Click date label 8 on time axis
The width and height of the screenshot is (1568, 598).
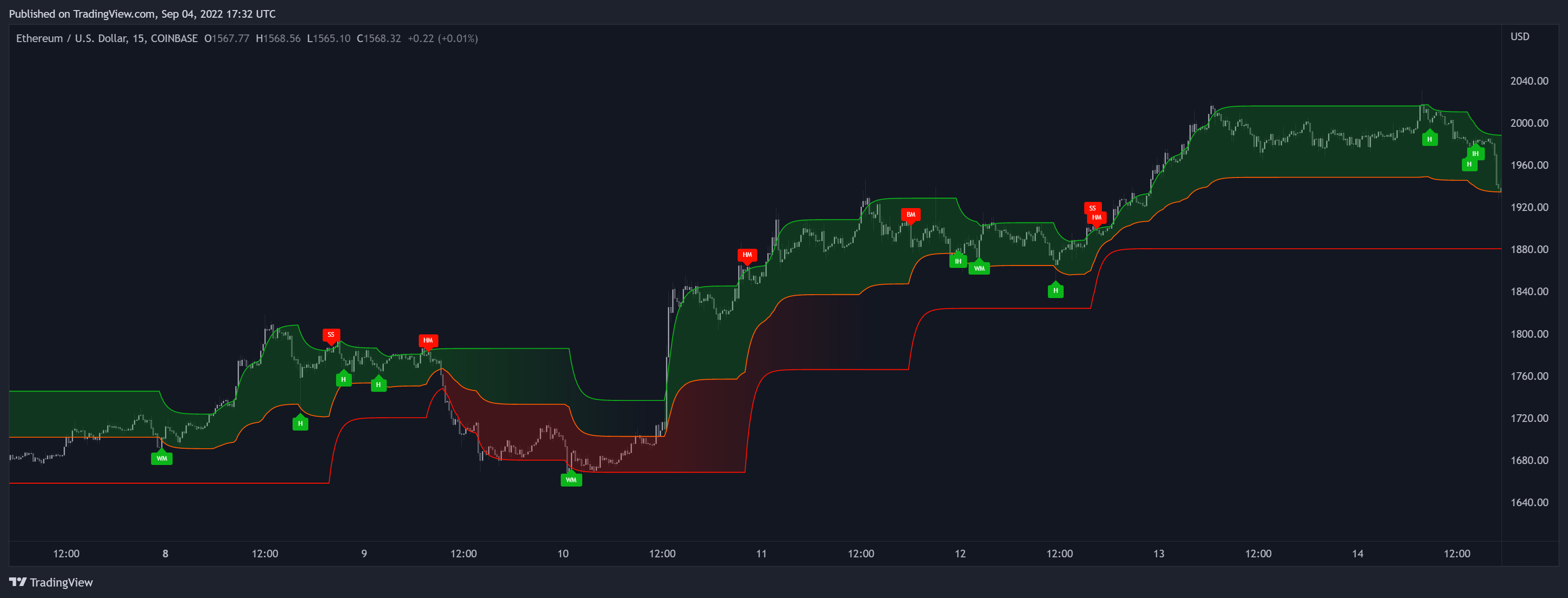pos(165,554)
